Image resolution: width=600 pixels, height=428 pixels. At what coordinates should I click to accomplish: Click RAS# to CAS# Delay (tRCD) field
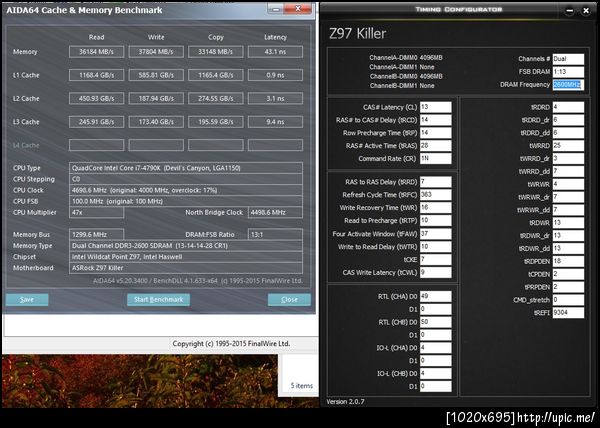[435, 120]
